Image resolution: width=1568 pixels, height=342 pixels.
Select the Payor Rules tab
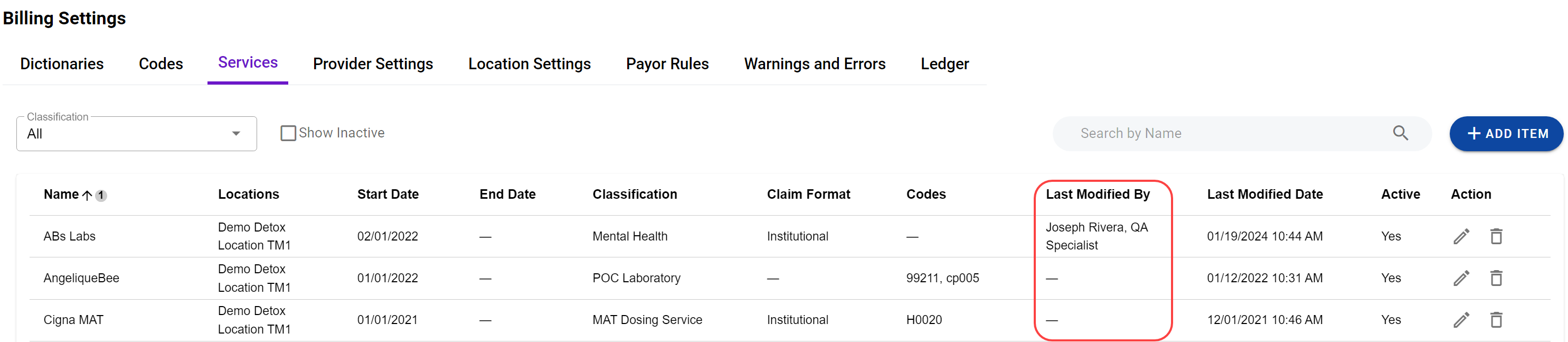coord(667,64)
